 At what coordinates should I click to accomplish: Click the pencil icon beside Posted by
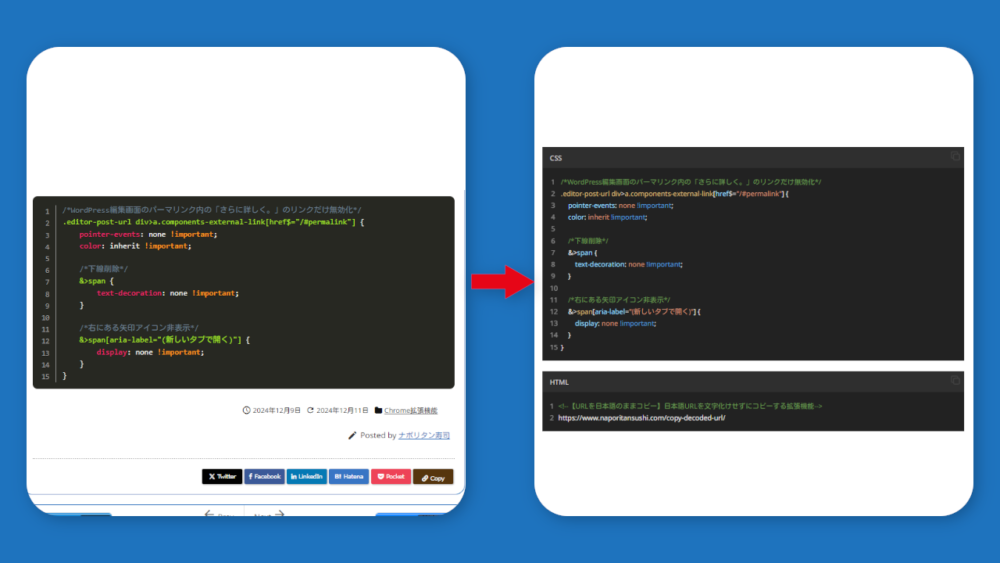352,435
